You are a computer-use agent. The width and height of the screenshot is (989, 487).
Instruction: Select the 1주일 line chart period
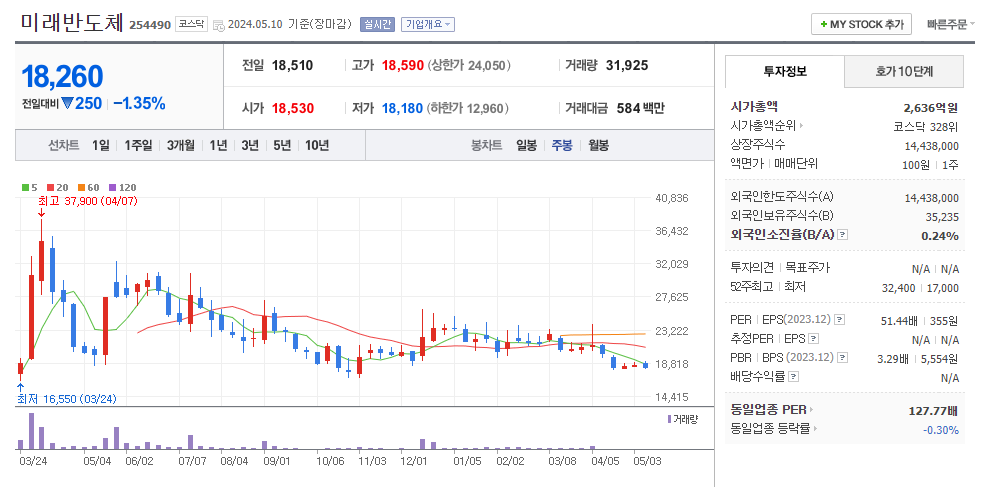[138, 145]
